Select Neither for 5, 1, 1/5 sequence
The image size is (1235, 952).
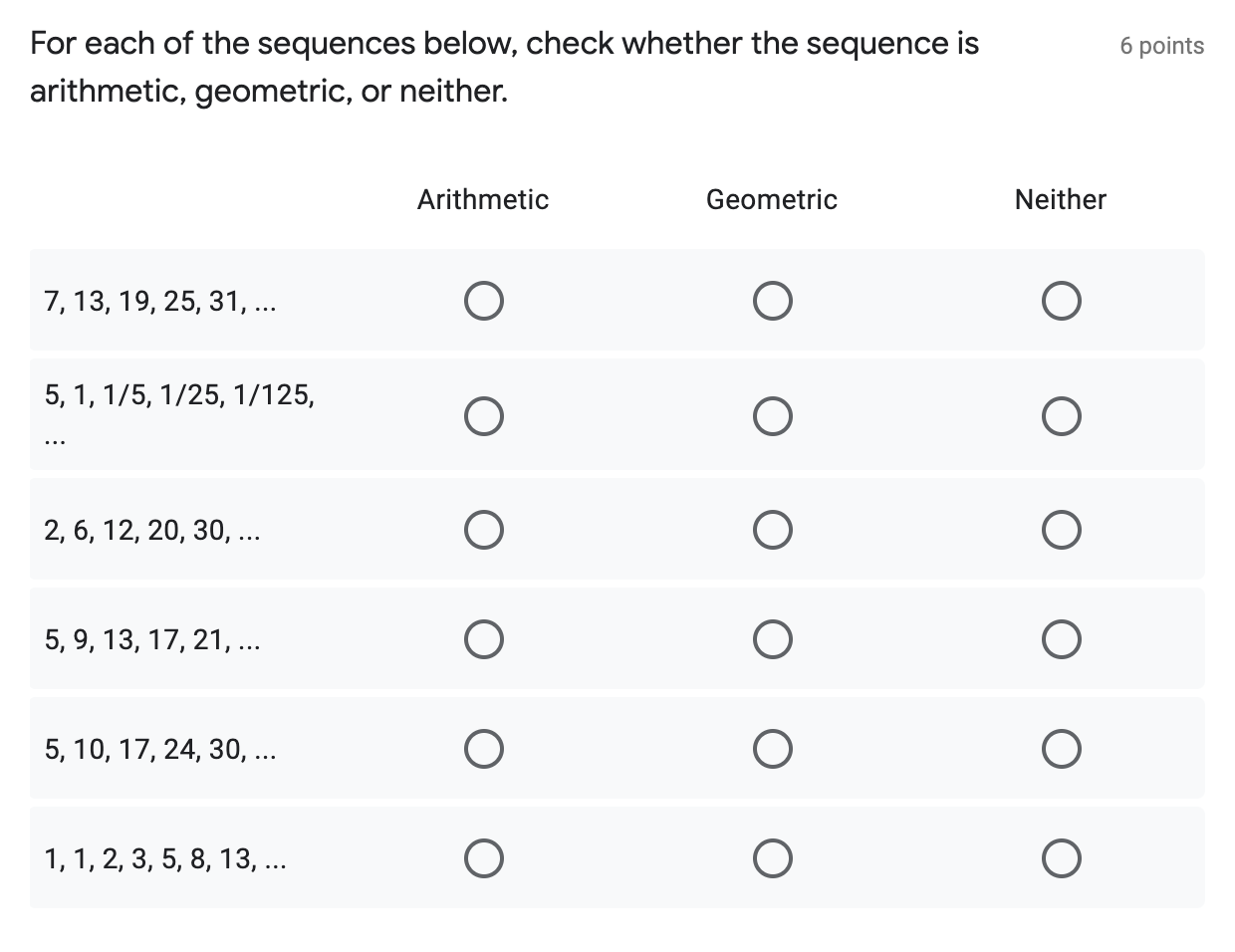click(1062, 415)
